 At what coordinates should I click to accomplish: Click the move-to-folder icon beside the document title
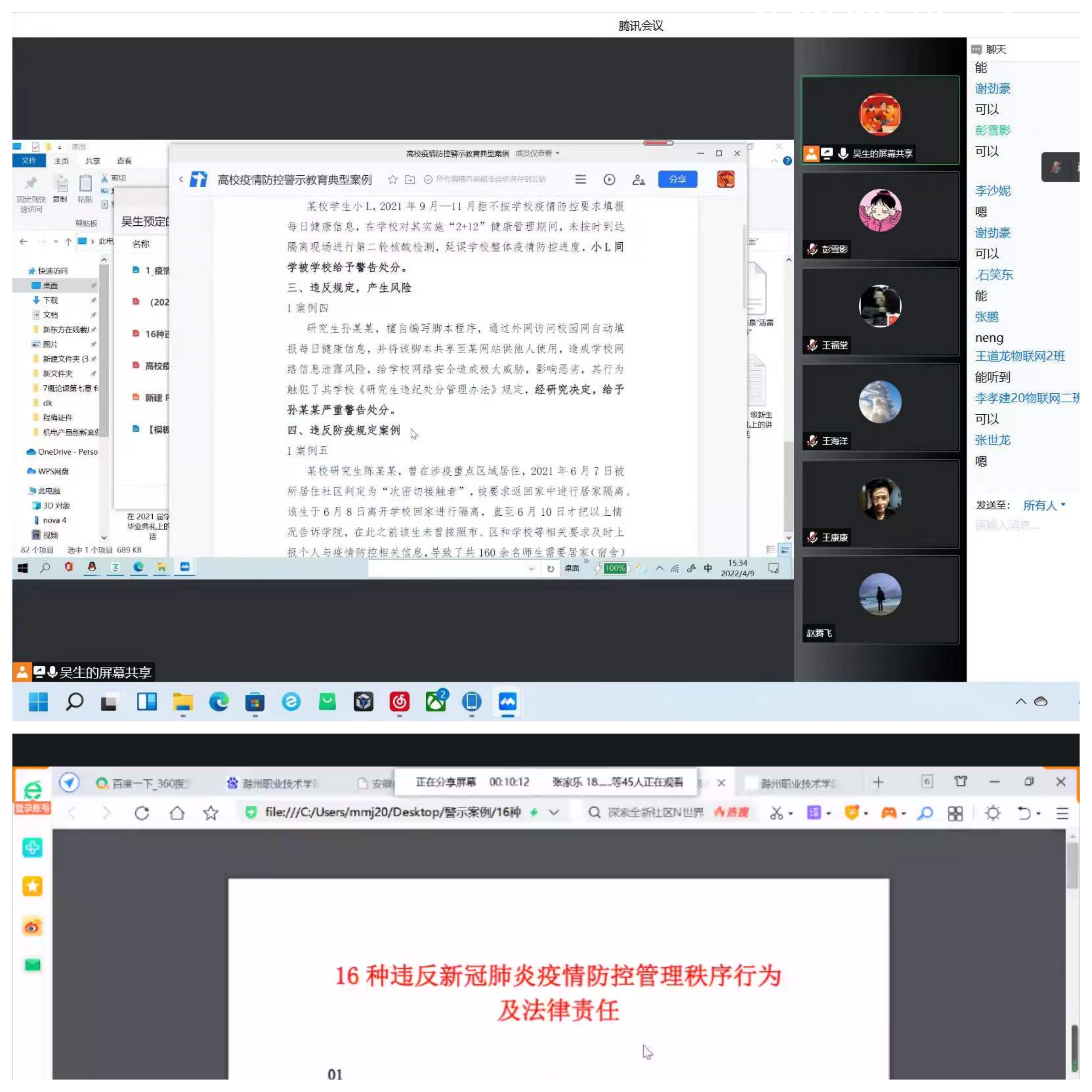coord(410,180)
